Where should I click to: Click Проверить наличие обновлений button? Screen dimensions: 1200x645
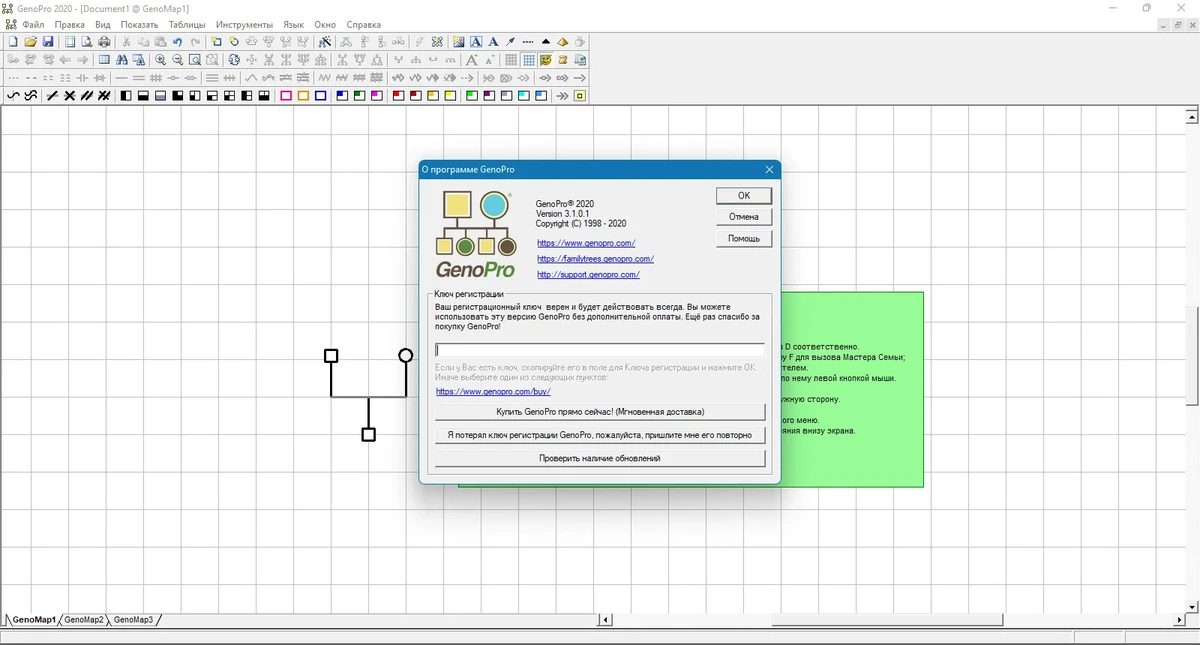click(x=600, y=458)
